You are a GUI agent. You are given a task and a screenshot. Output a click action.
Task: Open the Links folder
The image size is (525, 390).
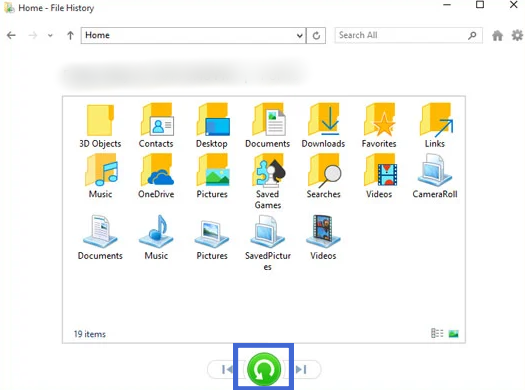point(435,126)
